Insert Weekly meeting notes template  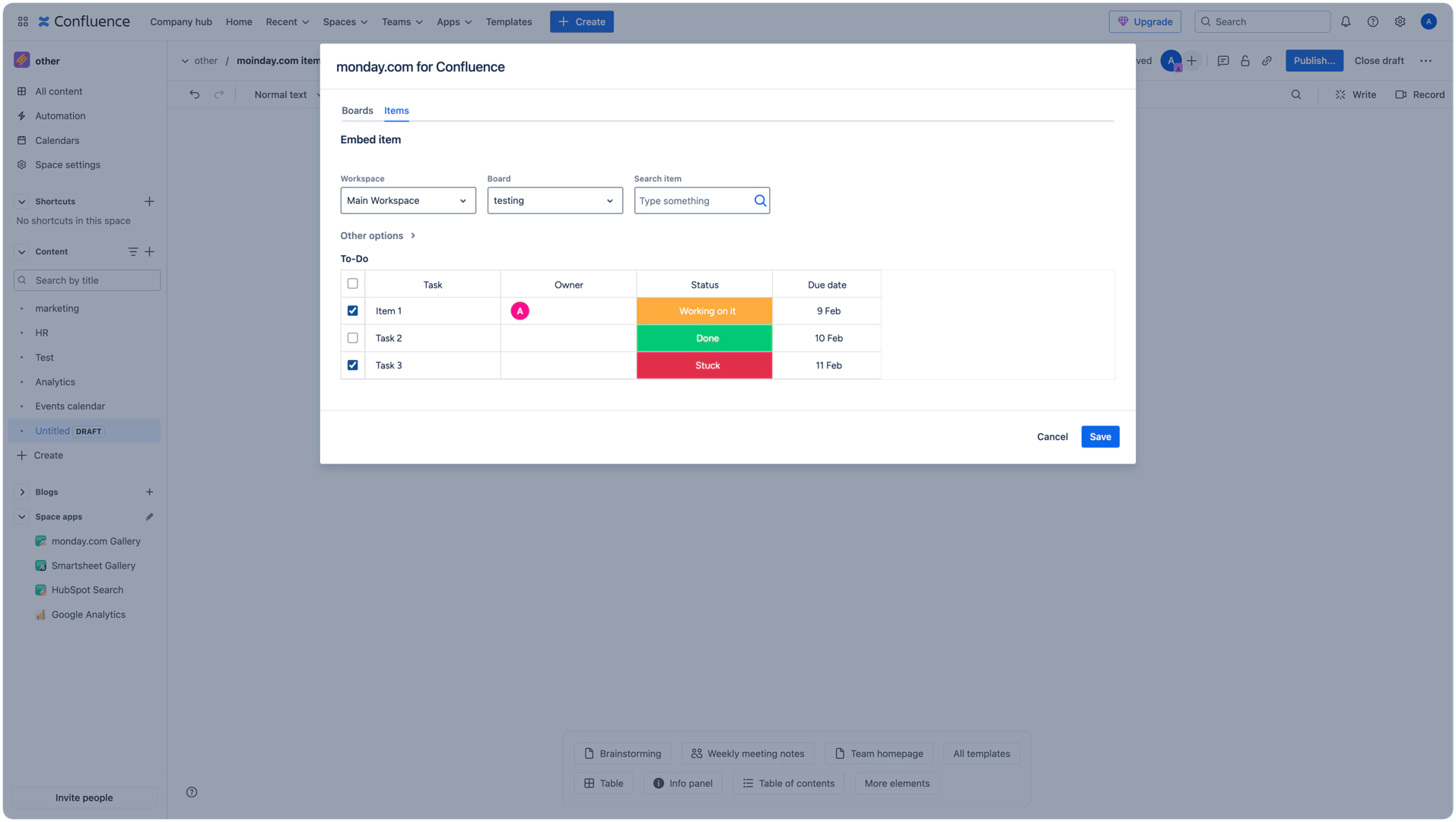748,753
